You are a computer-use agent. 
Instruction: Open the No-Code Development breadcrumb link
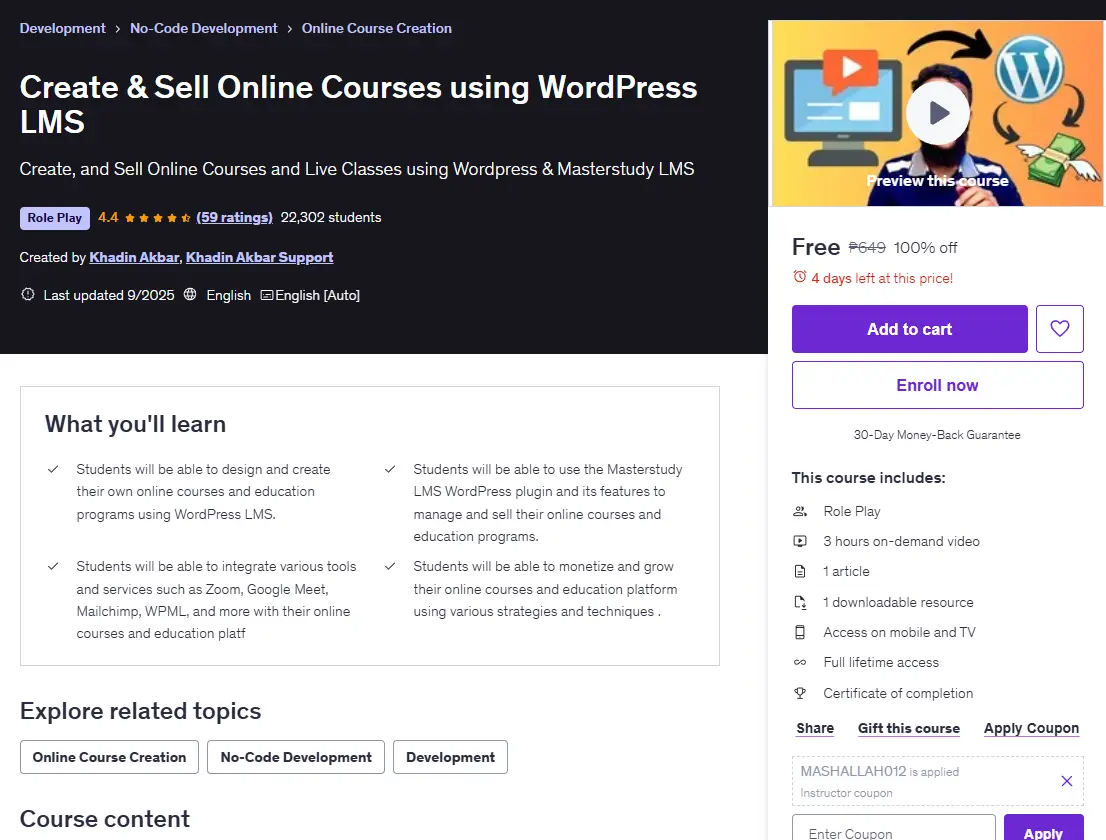click(x=204, y=28)
